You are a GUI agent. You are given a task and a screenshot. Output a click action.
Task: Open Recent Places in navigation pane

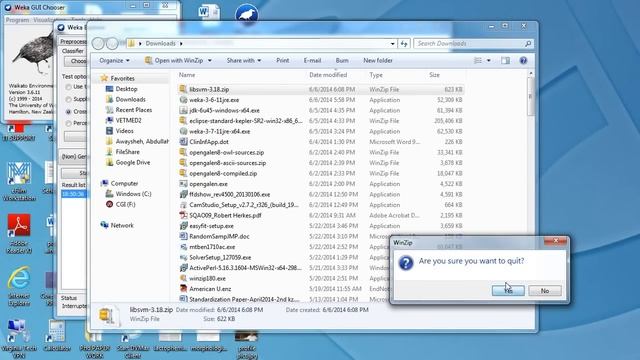pos(133,110)
